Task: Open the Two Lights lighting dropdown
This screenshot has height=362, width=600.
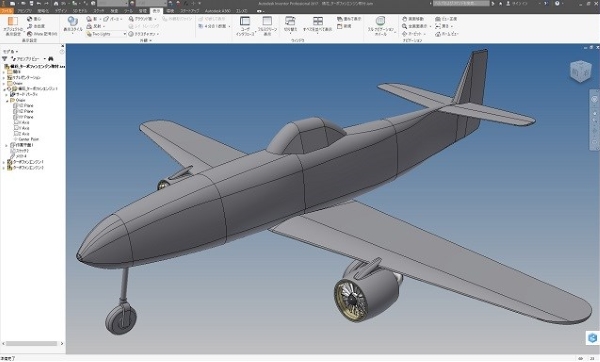Action: coord(106,34)
